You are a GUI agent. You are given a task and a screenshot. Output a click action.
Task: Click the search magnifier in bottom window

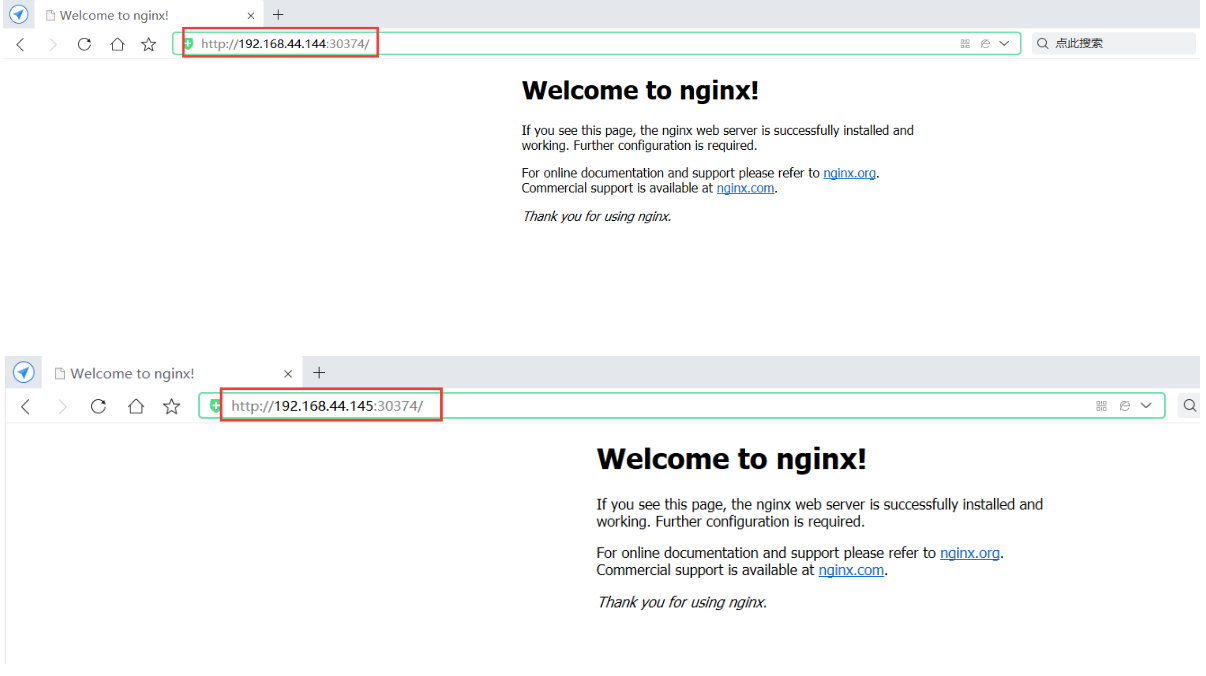(1190, 406)
